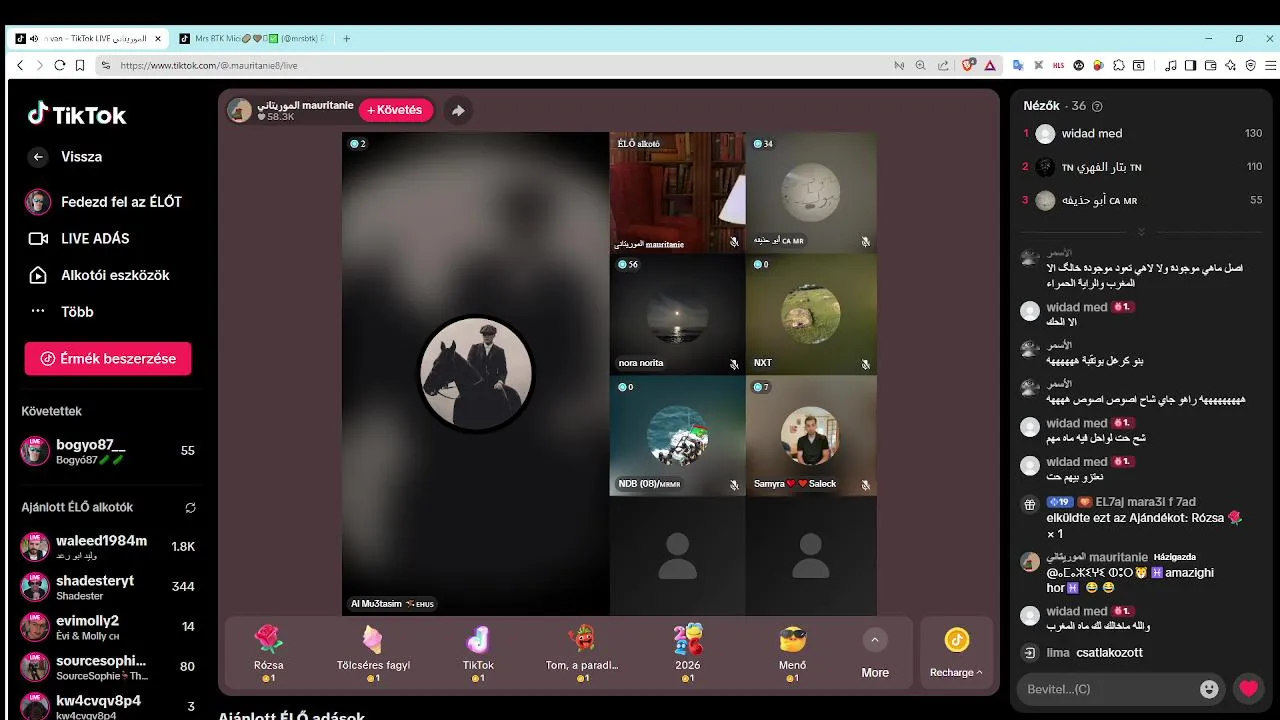Expand the viewers list chevron
Image resolution: width=1280 pixels, height=720 pixels.
point(1141,232)
